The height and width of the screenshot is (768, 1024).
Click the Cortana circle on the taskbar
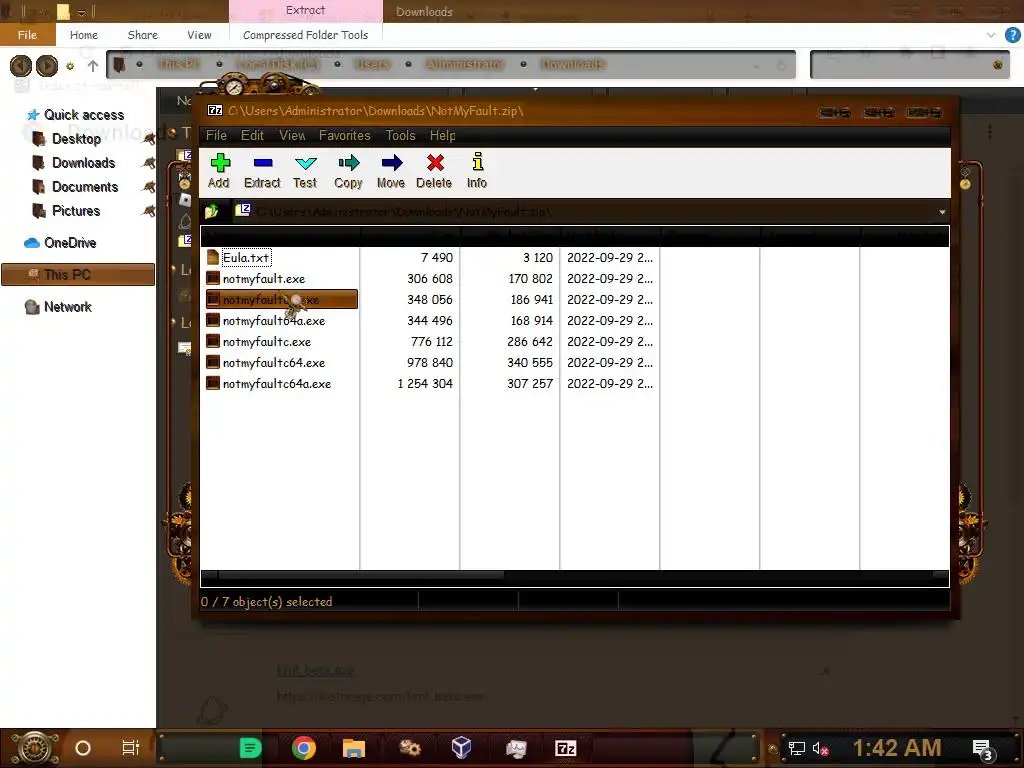[x=83, y=748]
